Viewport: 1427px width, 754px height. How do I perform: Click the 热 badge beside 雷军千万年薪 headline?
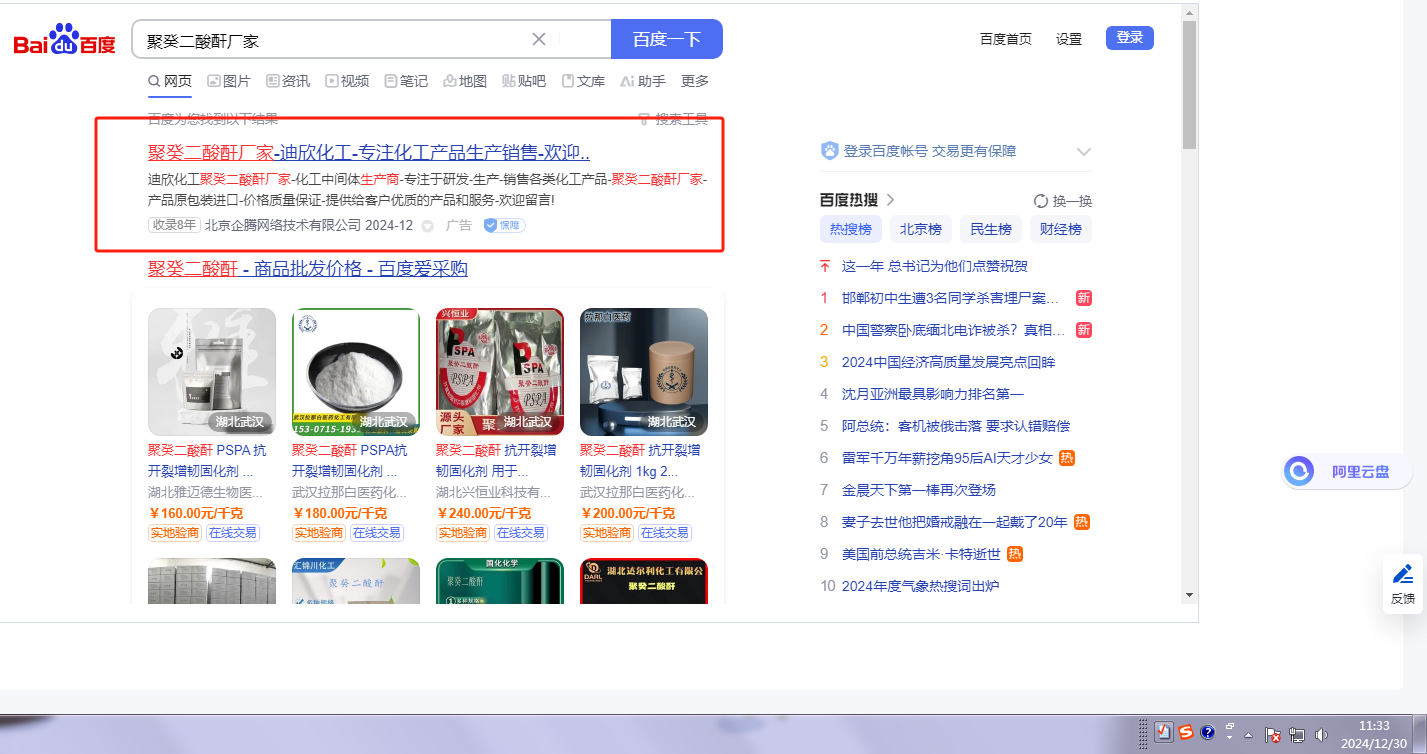pyautogui.click(x=1067, y=458)
